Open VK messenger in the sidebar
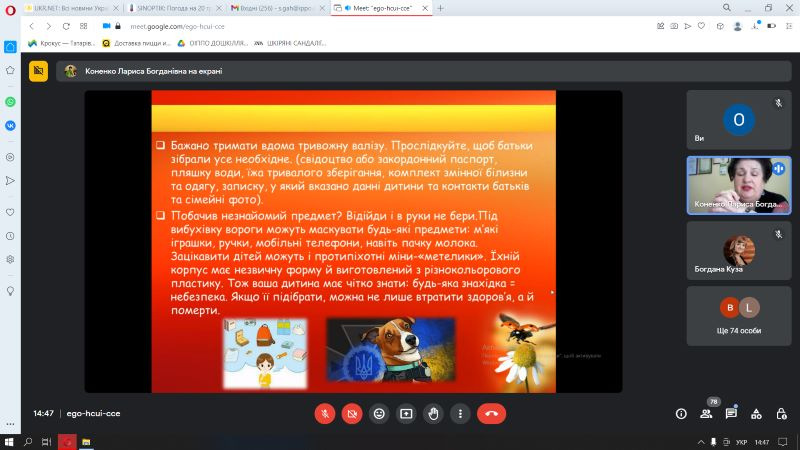The image size is (800, 450). (x=10, y=126)
